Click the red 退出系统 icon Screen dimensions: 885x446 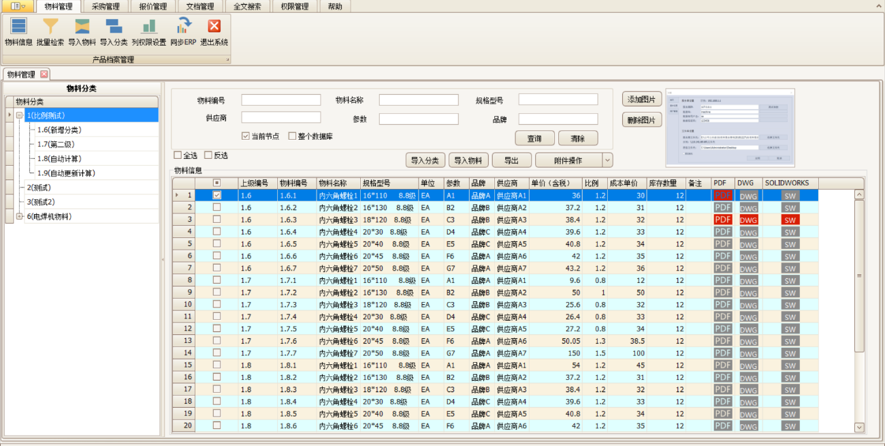pyautogui.click(x=213, y=27)
